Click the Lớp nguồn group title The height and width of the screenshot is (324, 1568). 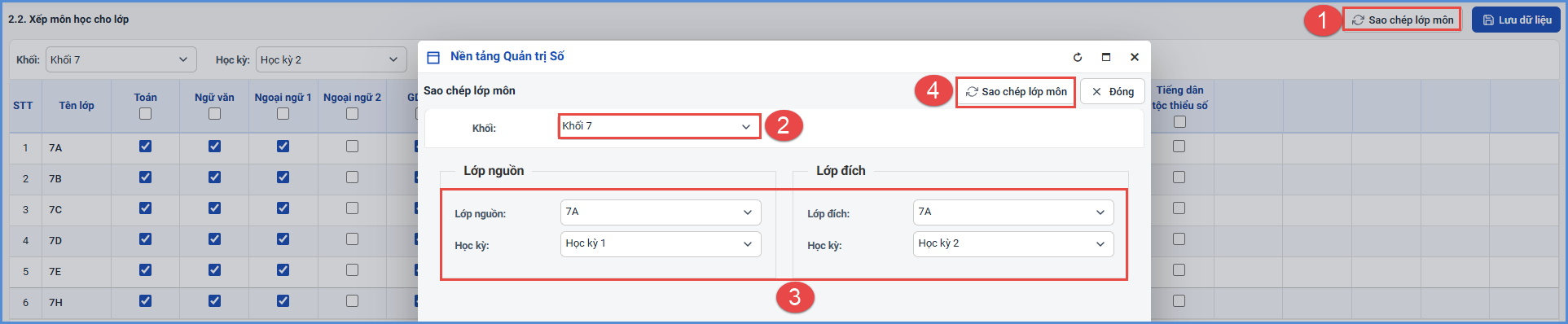tap(494, 171)
